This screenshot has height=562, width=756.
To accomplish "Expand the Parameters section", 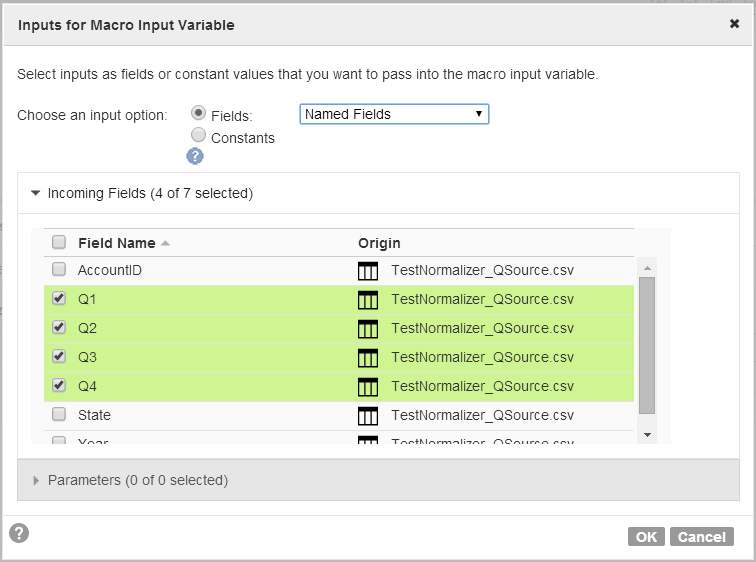I will tap(35, 481).
